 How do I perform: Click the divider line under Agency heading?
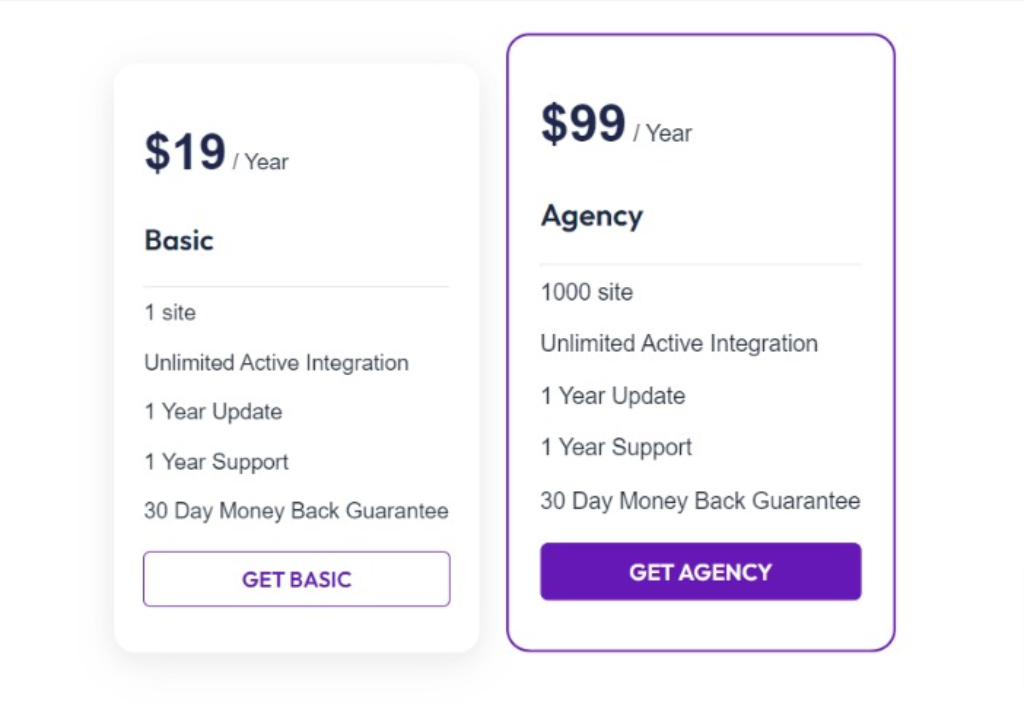[x=700, y=264]
